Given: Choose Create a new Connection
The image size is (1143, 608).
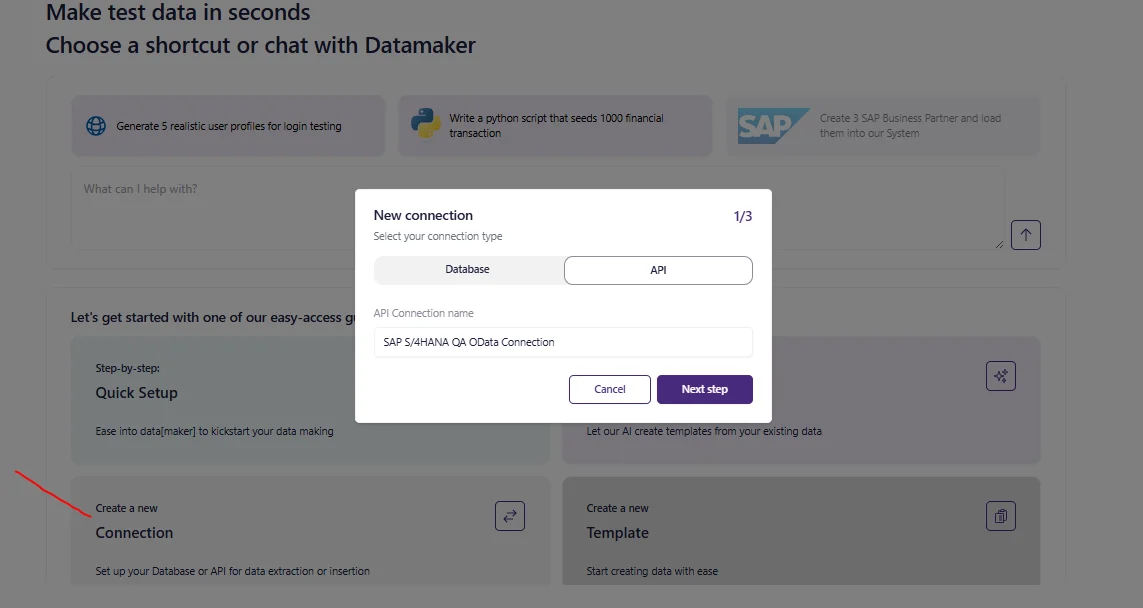Looking at the screenshot, I should [134, 532].
